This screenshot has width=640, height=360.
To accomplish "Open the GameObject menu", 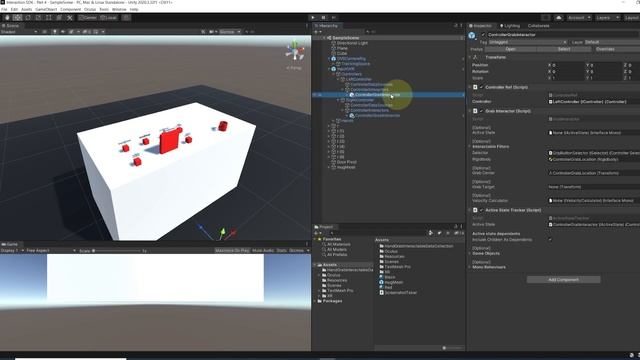I will (x=46, y=9).
